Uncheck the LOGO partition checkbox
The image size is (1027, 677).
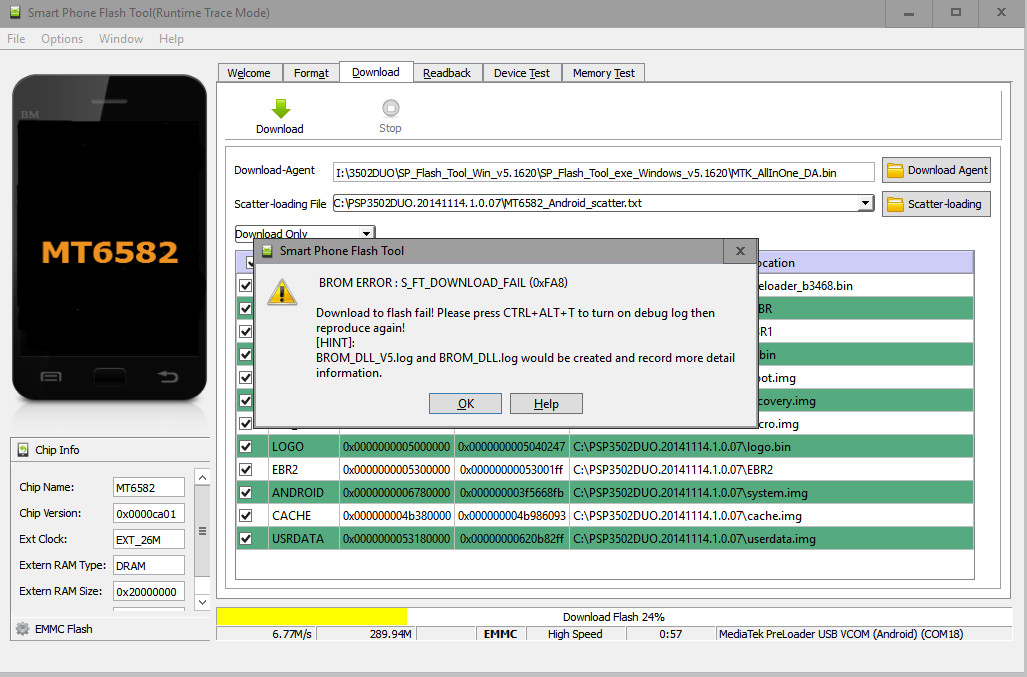pos(246,446)
